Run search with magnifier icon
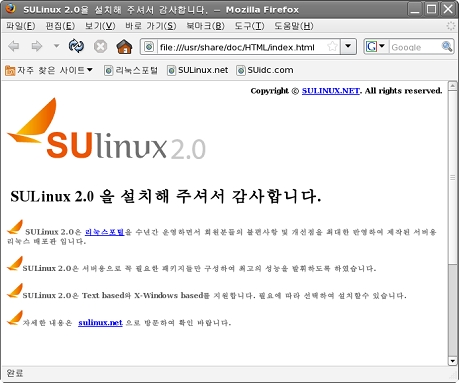This screenshot has height=383, width=459. (447, 46)
